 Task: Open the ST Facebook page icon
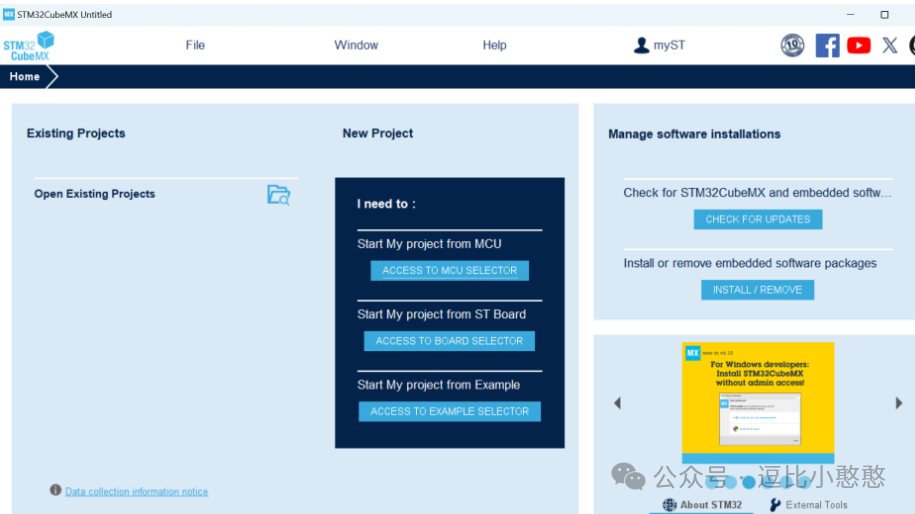827,45
